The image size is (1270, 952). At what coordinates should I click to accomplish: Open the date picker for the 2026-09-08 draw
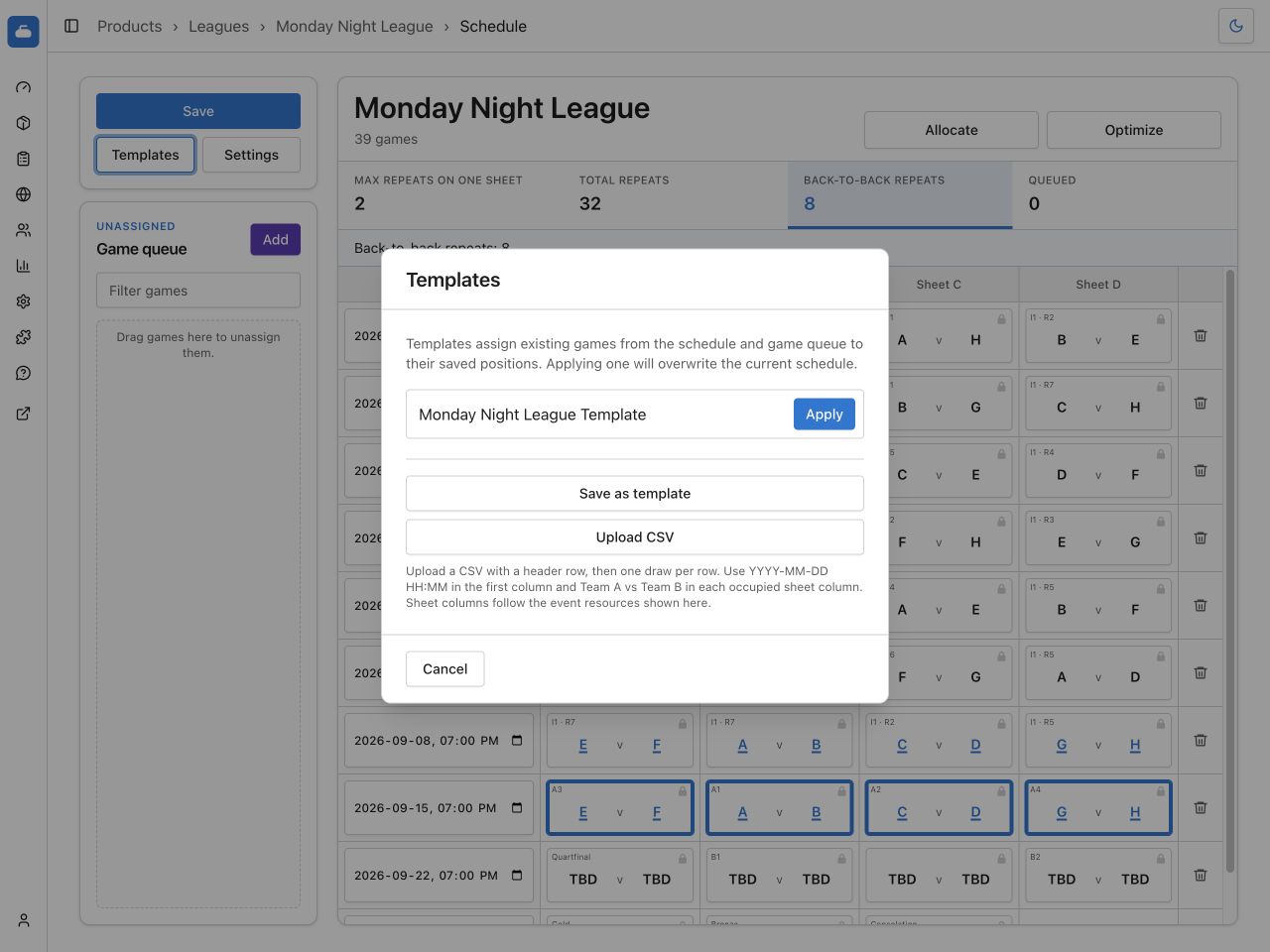click(x=517, y=741)
